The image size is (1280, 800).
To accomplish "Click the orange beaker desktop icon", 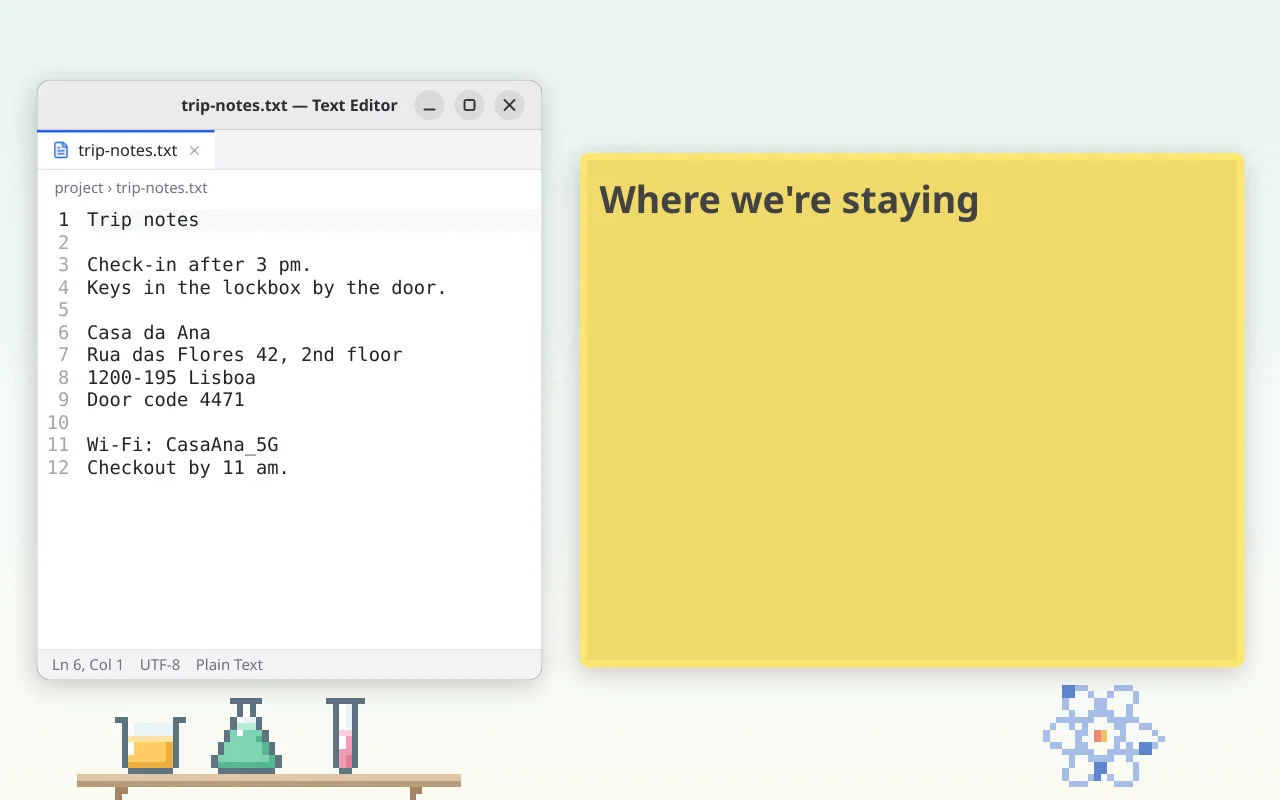I will click(150, 745).
